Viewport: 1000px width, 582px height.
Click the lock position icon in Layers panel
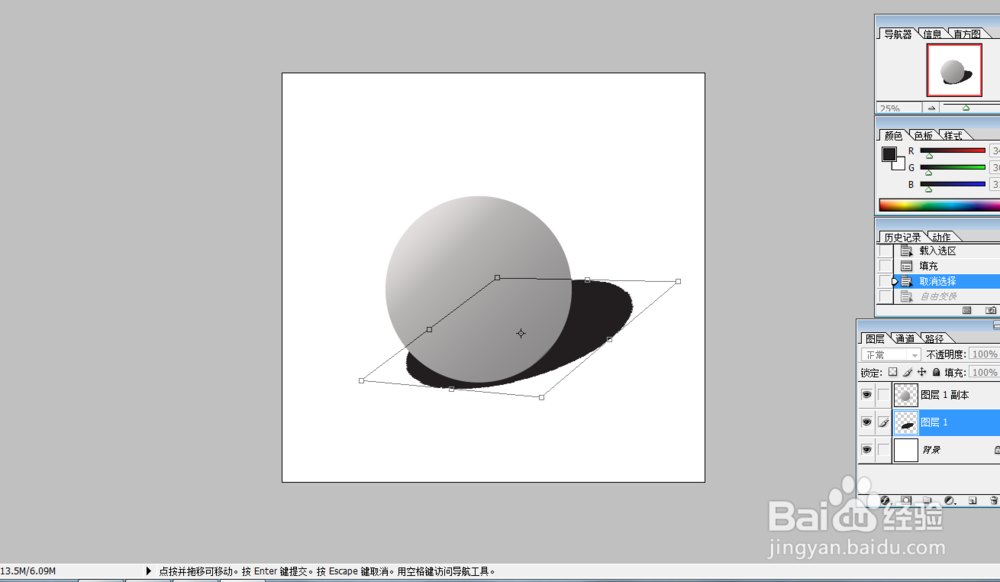pos(921,372)
